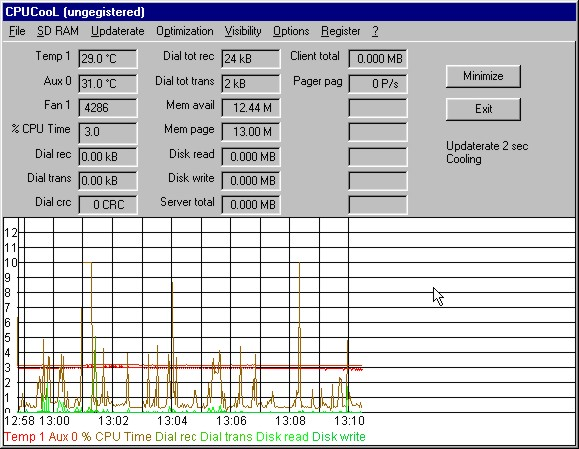Select the % CPU Time value box
Image resolution: width=579 pixels, height=449 pixels.
[x=108, y=132]
